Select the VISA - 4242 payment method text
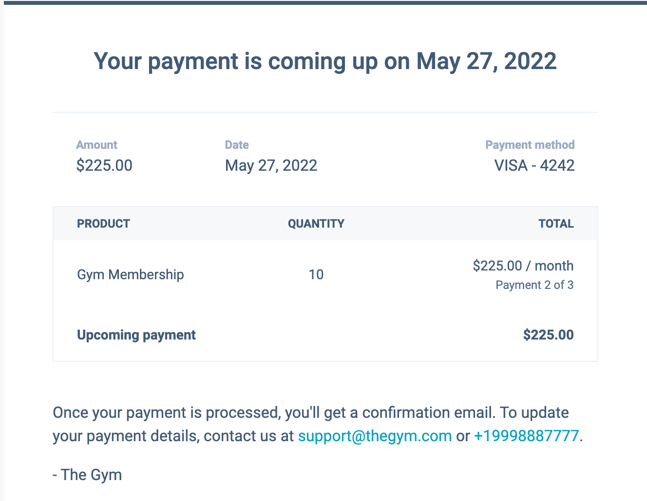Screen dimensions: 647x501 pos(534,166)
